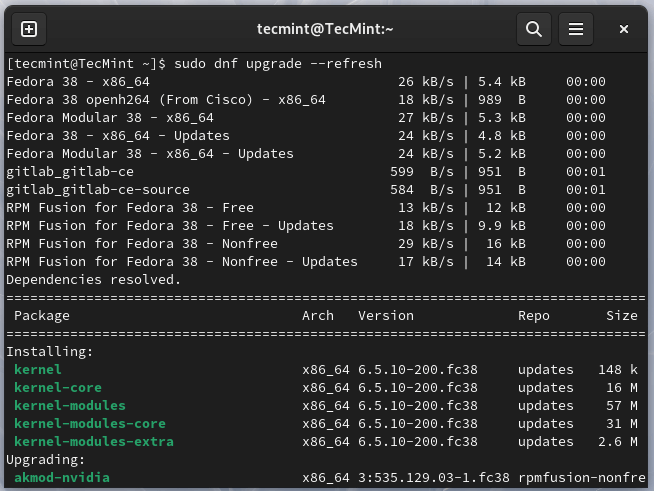Click the kernel-modules-core package name

point(90,423)
